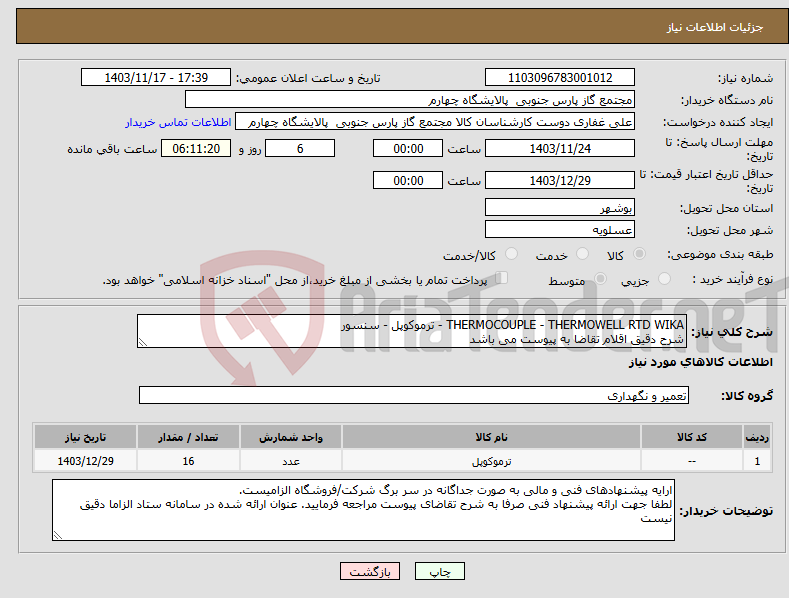
Task: Click the need number field 1103096783001012
Action: 560,78
